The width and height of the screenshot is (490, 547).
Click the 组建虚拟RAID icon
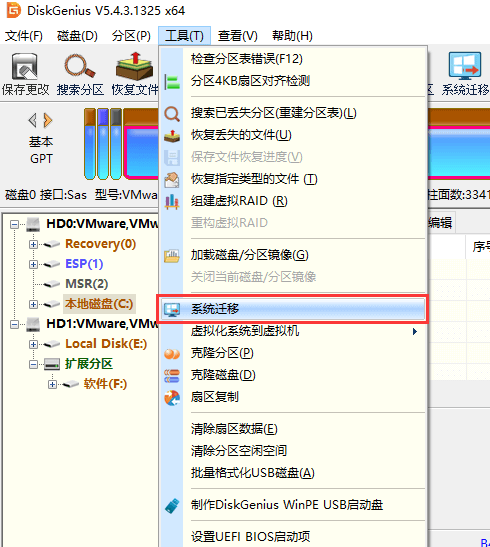tap(172, 202)
